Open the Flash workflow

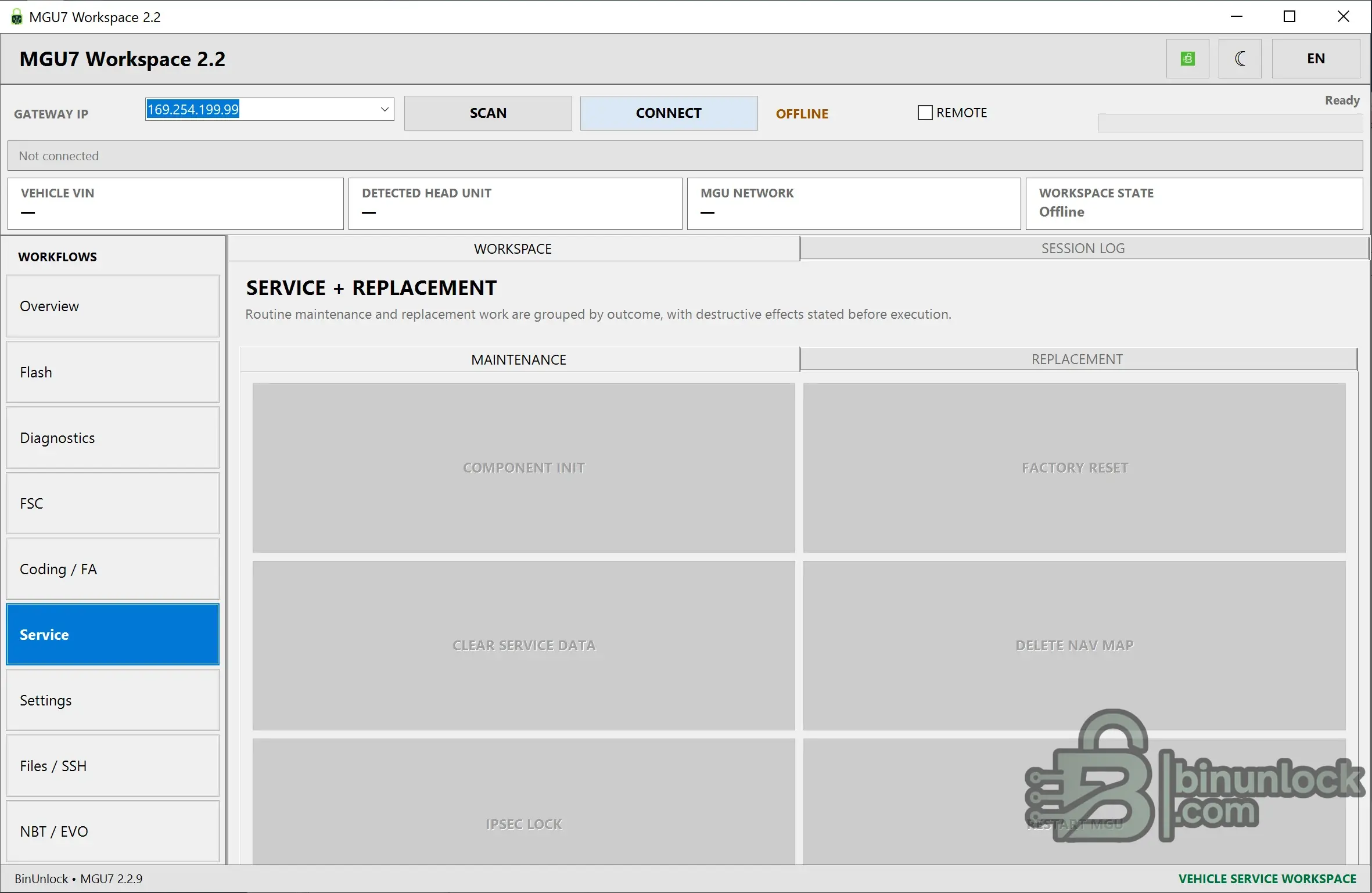coord(113,372)
